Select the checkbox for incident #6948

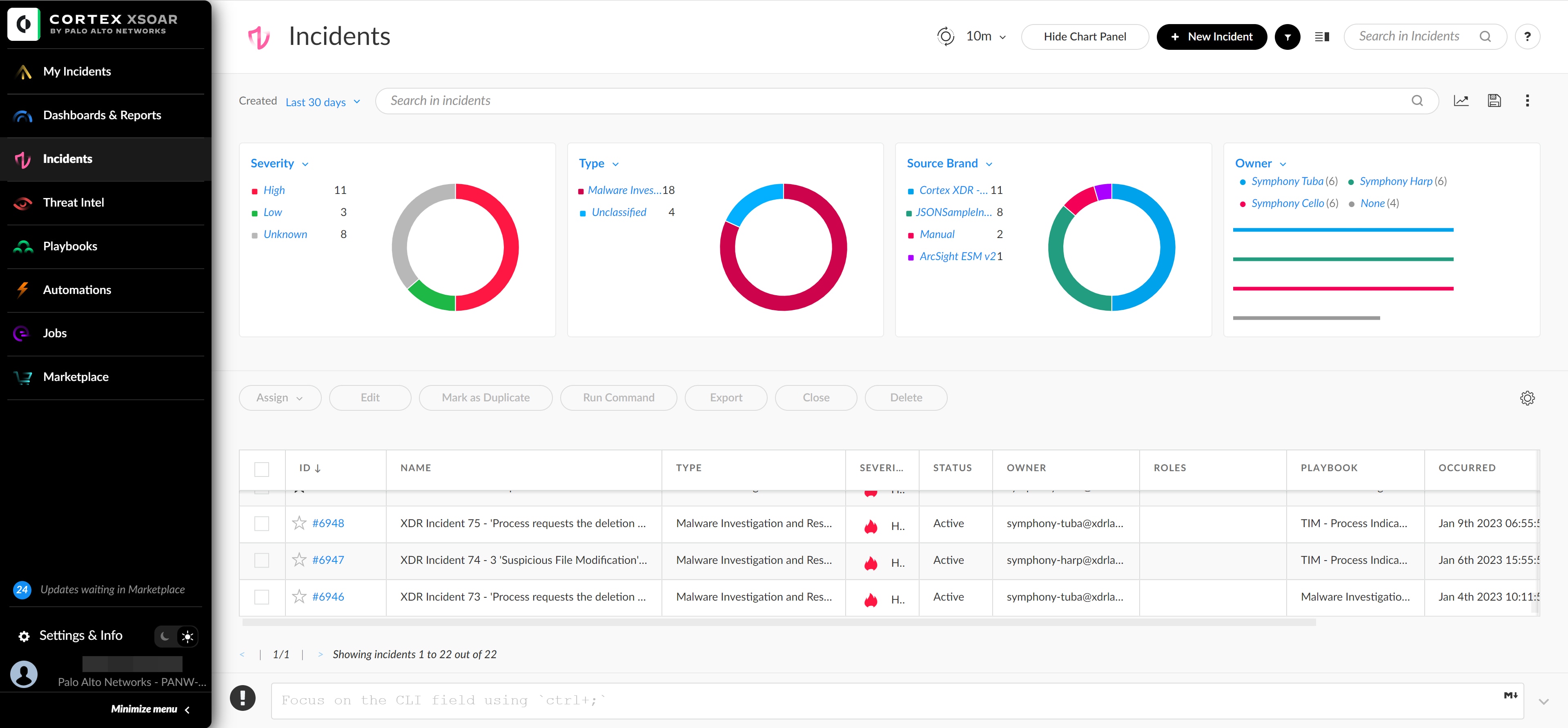262,523
